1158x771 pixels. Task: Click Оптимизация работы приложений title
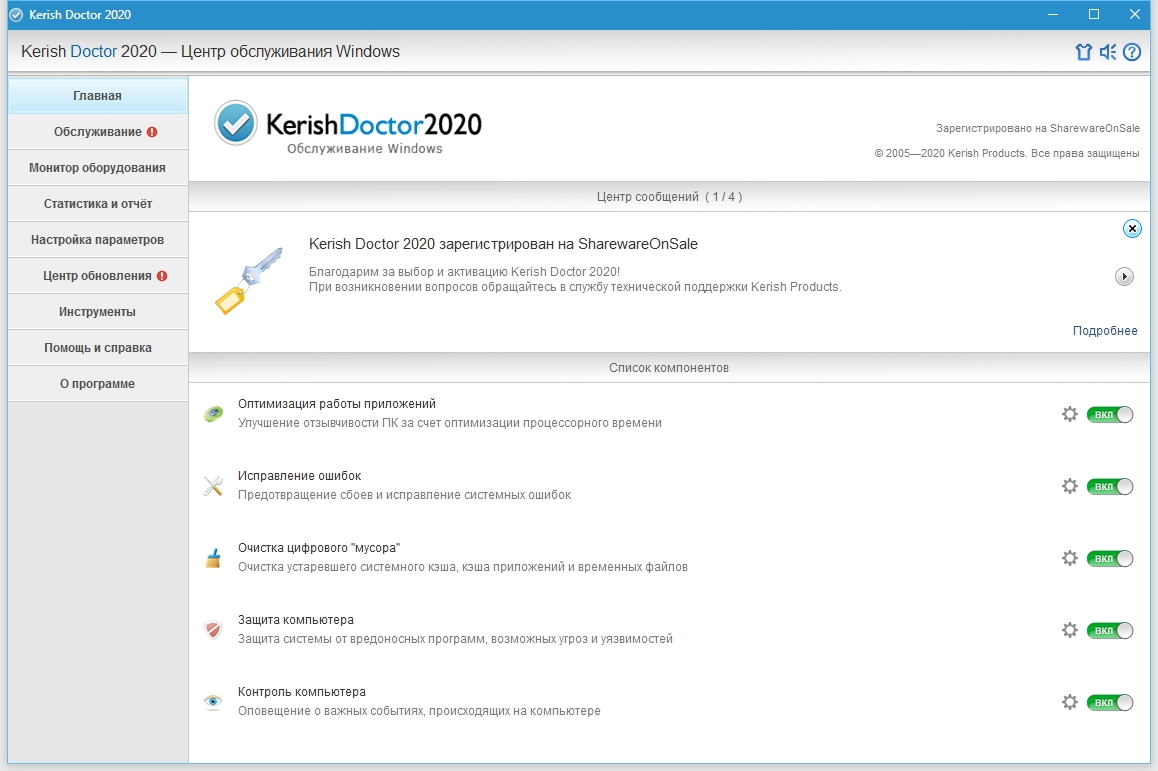click(337, 404)
